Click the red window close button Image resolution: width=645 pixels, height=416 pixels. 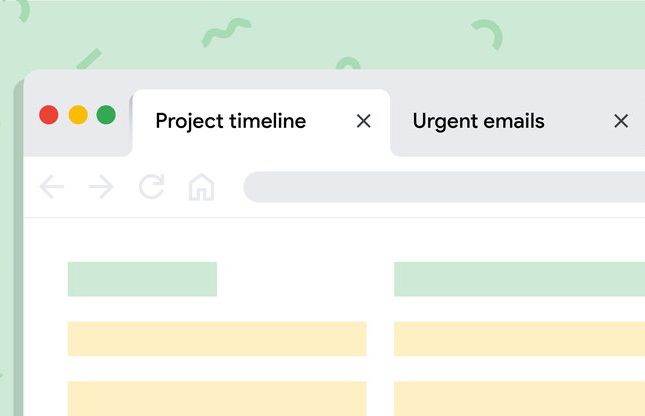coord(48,115)
